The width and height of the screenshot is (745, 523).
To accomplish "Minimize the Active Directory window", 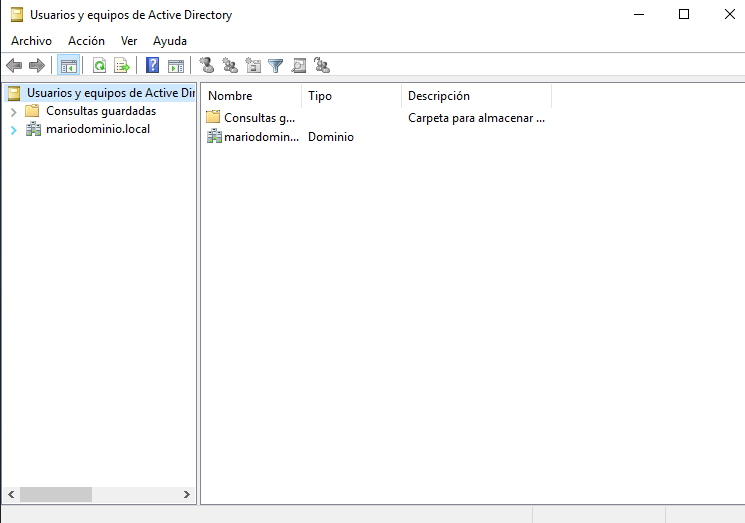I will pos(639,14).
